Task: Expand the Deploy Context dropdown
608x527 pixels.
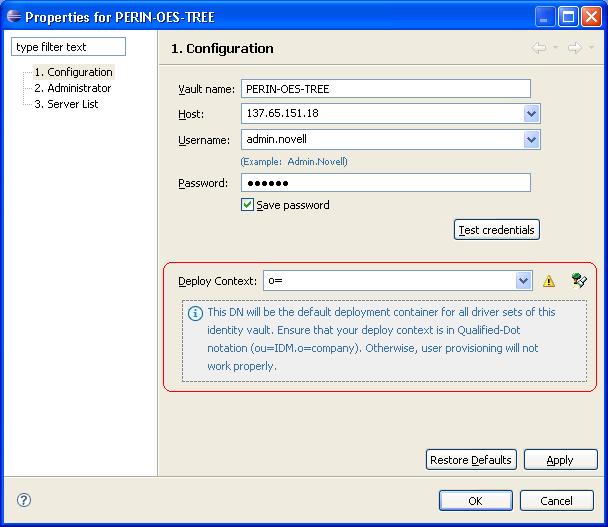Action: click(x=523, y=281)
